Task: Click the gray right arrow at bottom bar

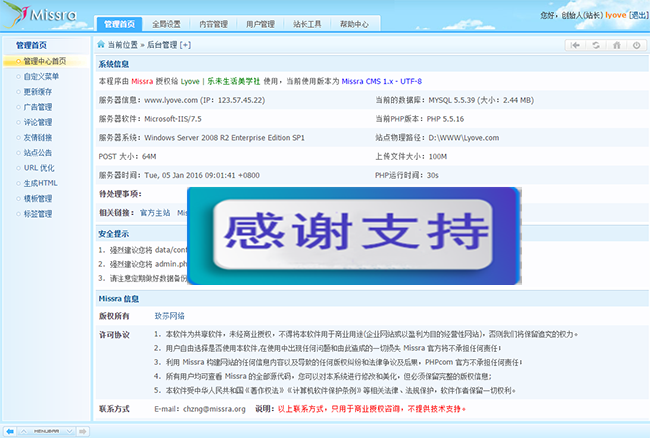Action: pyautogui.click(x=83, y=431)
